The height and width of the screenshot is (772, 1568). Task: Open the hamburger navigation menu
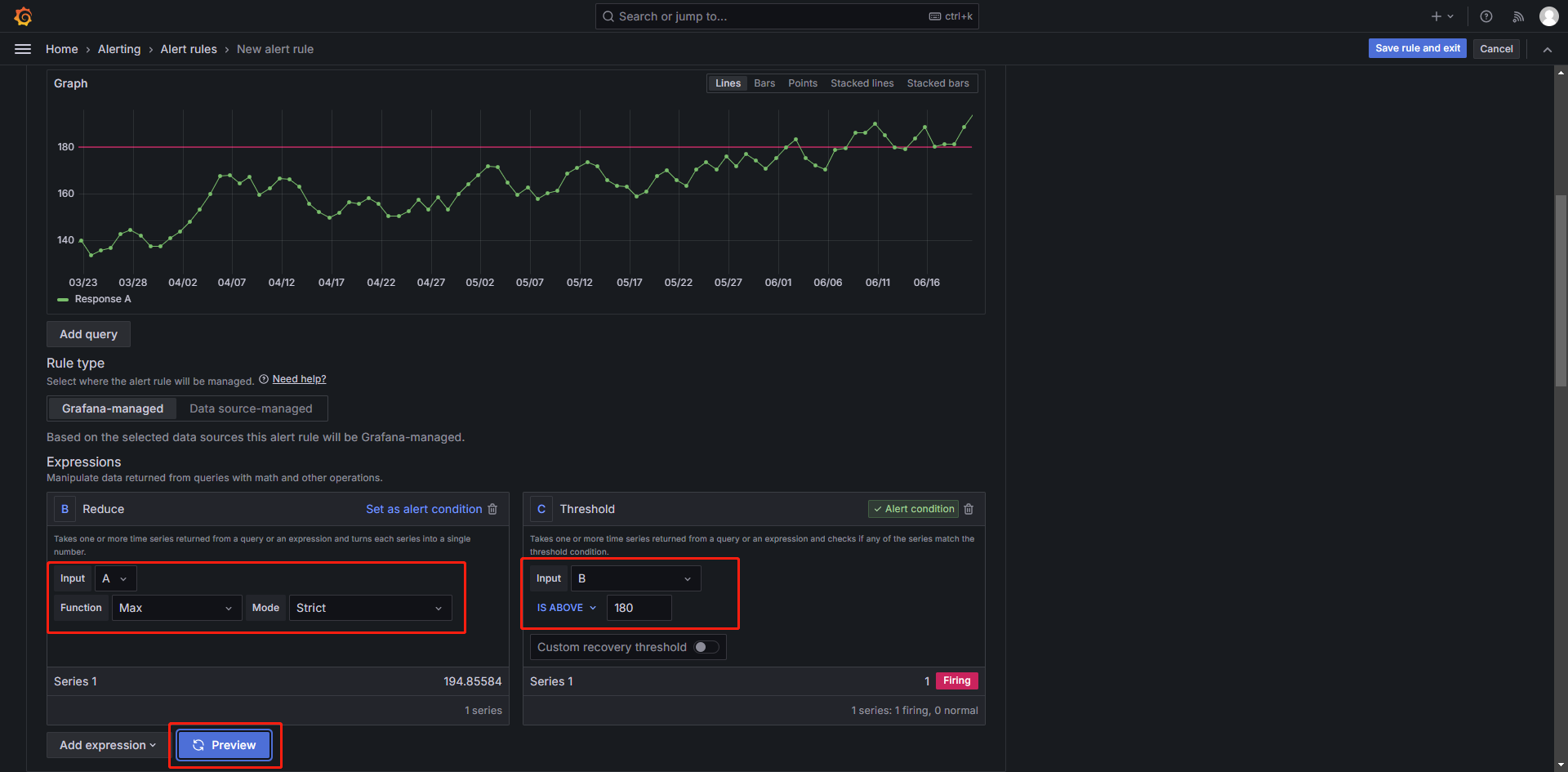[23, 49]
